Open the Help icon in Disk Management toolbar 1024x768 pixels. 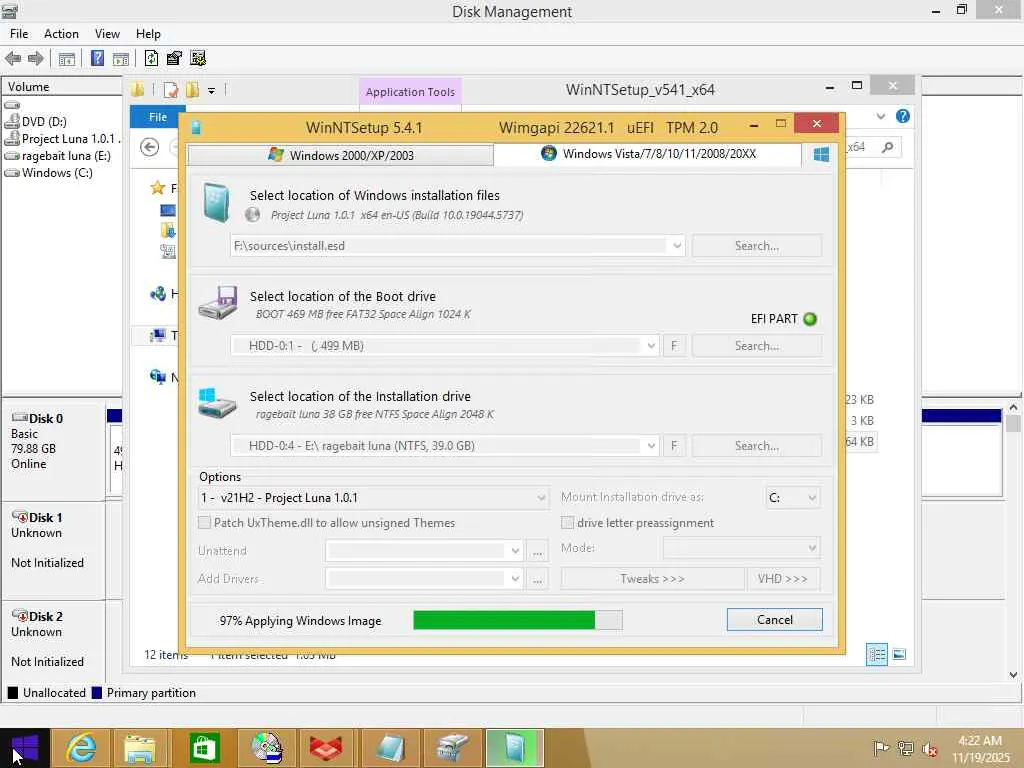pyautogui.click(x=97, y=58)
